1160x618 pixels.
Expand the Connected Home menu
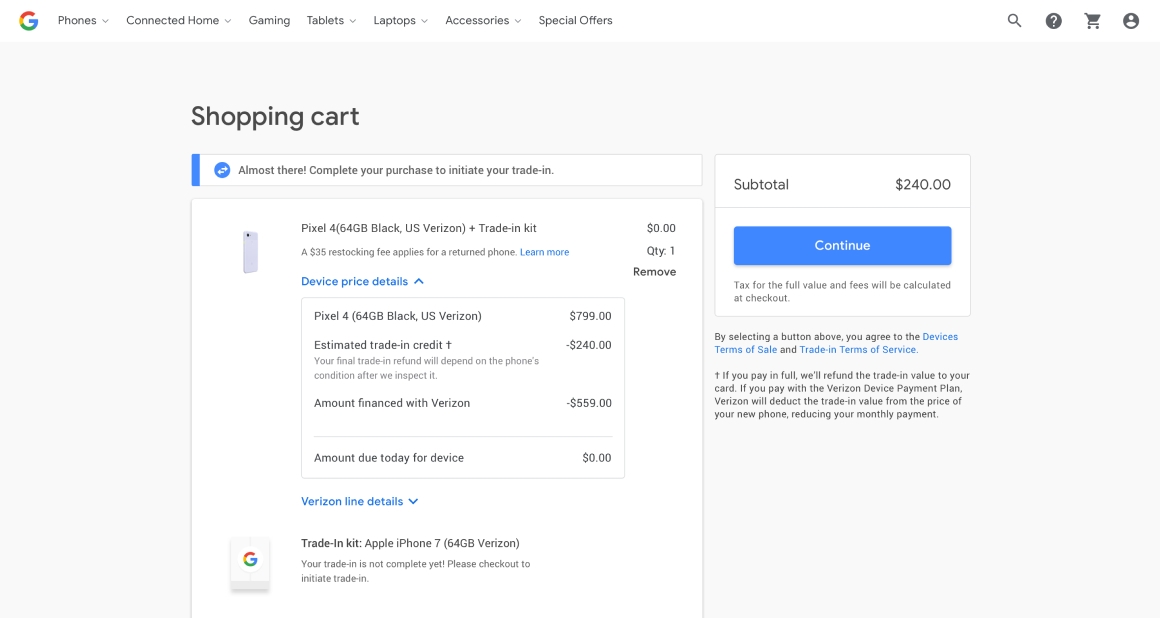click(178, 21)
